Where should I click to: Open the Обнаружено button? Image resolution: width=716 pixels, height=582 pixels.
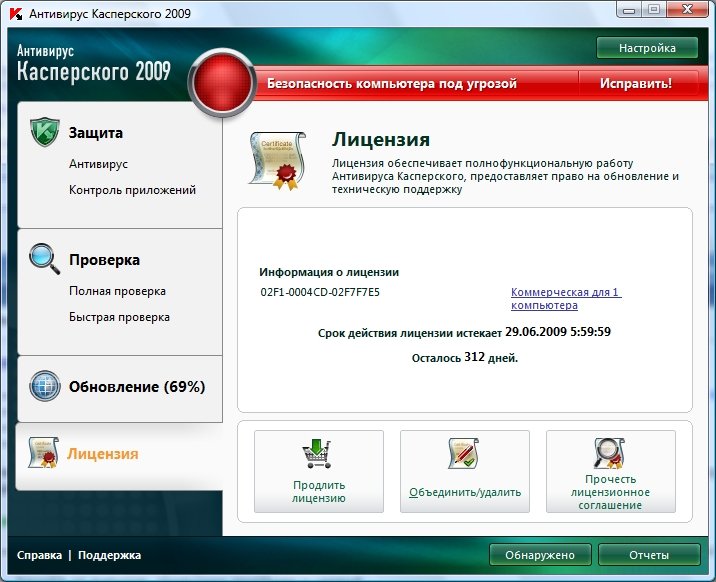click(540, 555)
